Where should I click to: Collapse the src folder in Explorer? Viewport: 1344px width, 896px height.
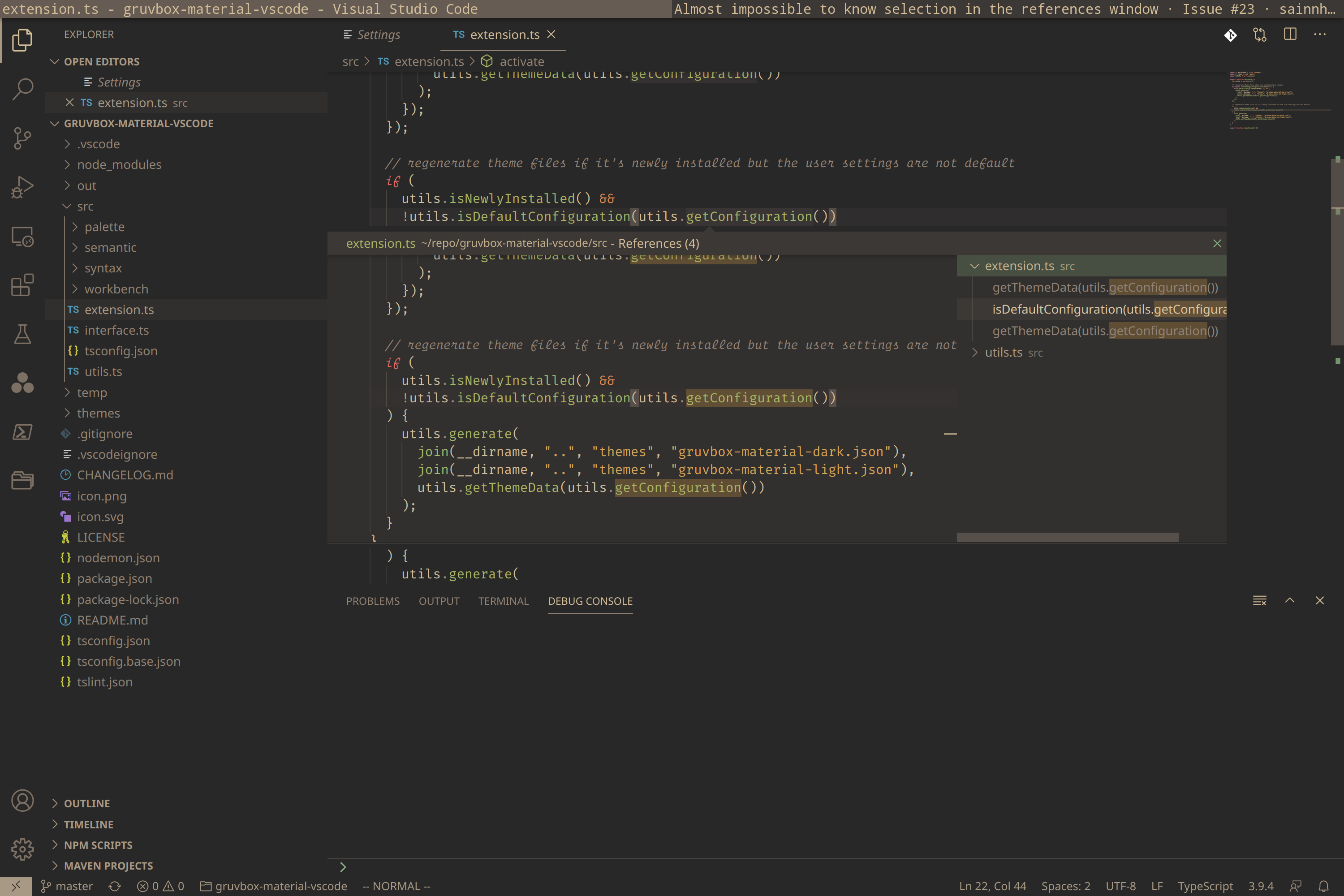tap(66, 206)
